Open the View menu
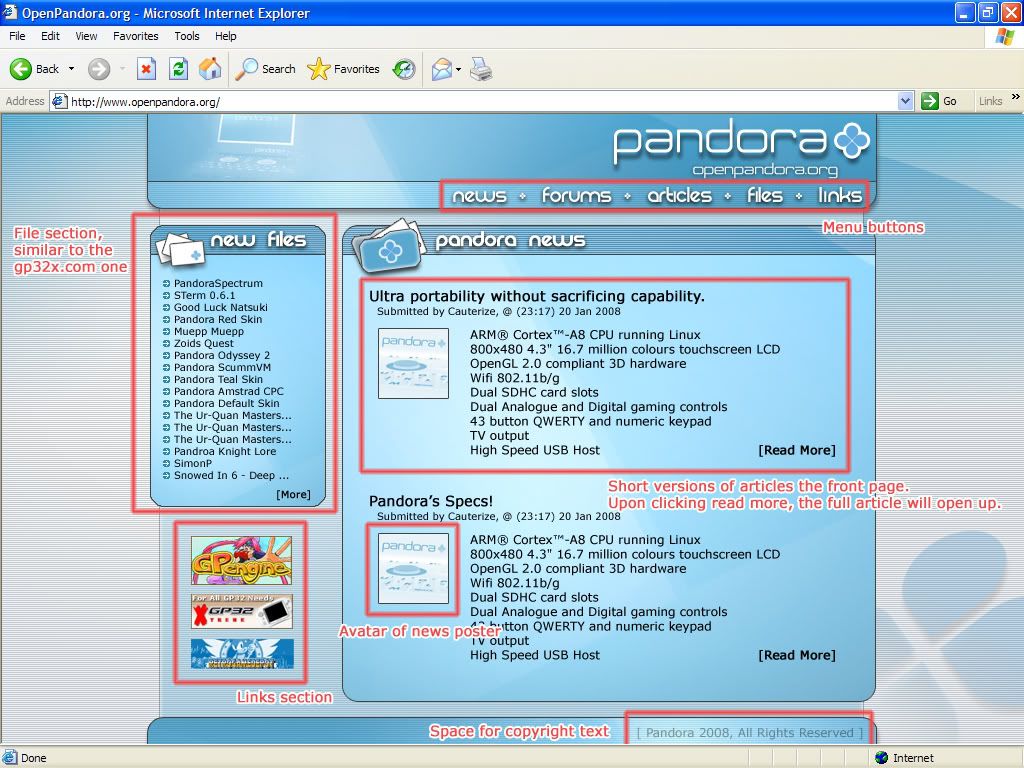This screenshot has height=768, width=1024. tap(86, 36)
